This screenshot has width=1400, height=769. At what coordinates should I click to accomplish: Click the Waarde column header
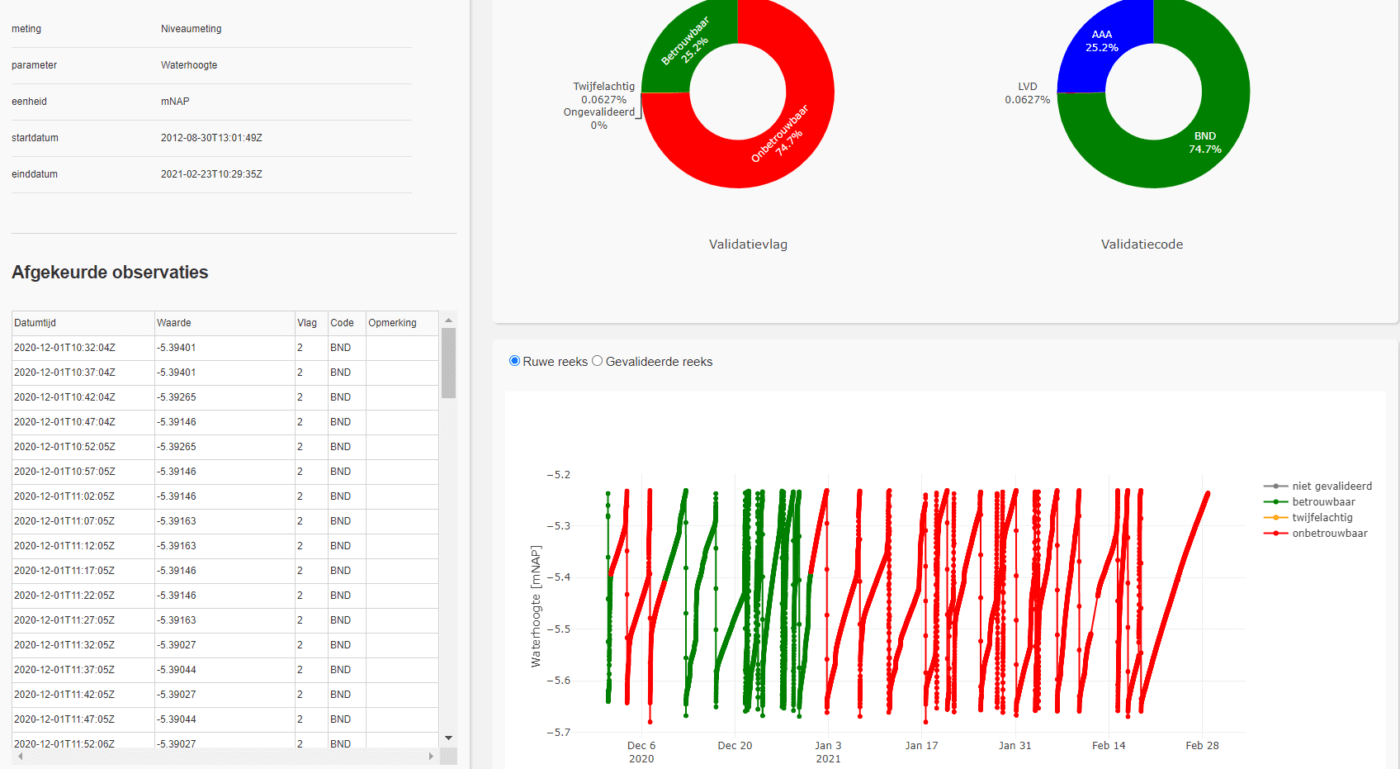[224, 323]
